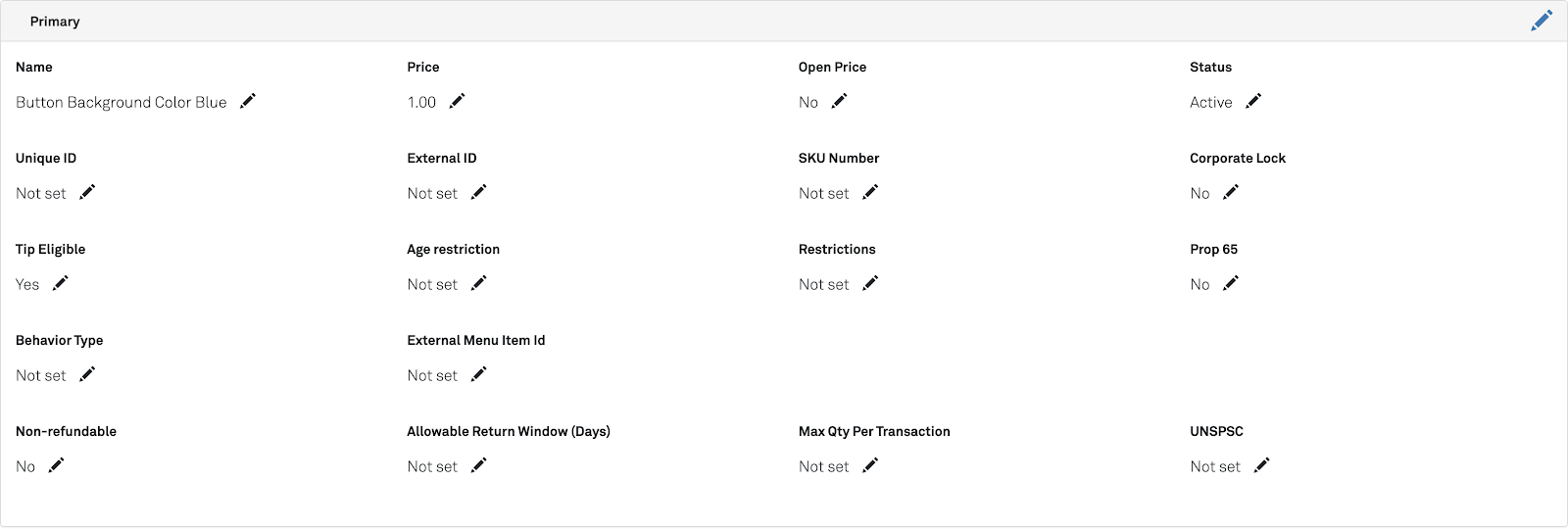This screenshot has height=529, width=1568.
Task: Click pencil icon for Max Qty Per Transaction
Action: (870, 465)
